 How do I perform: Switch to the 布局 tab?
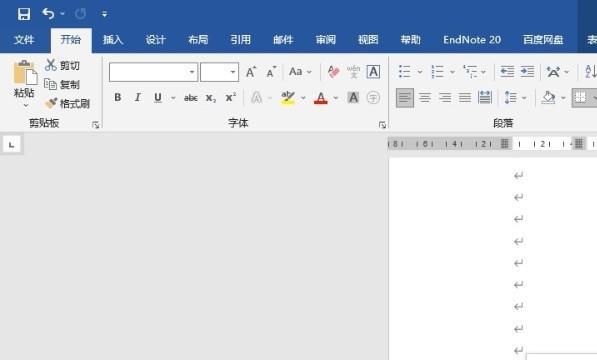[x=198, y=40]
